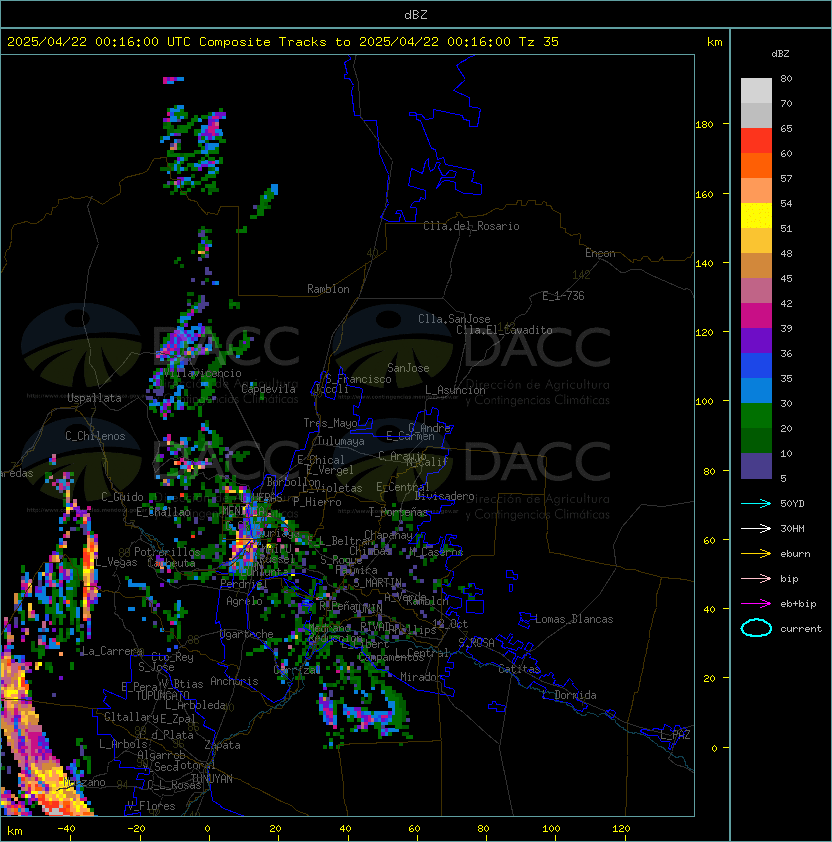Click the C_Guido map label
Screen dimensions: 832x842
122,497
